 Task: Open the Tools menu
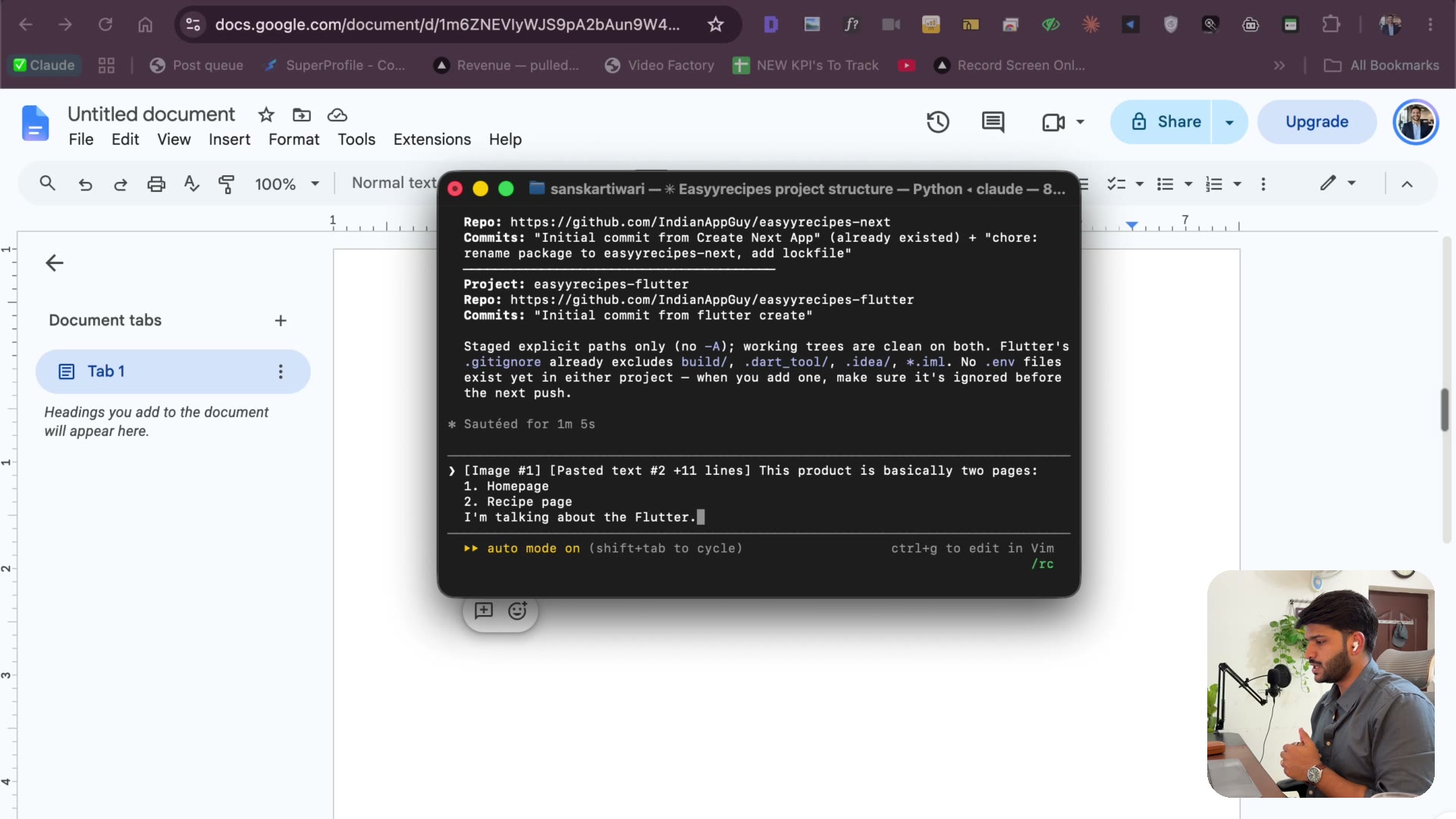[356, 140]
